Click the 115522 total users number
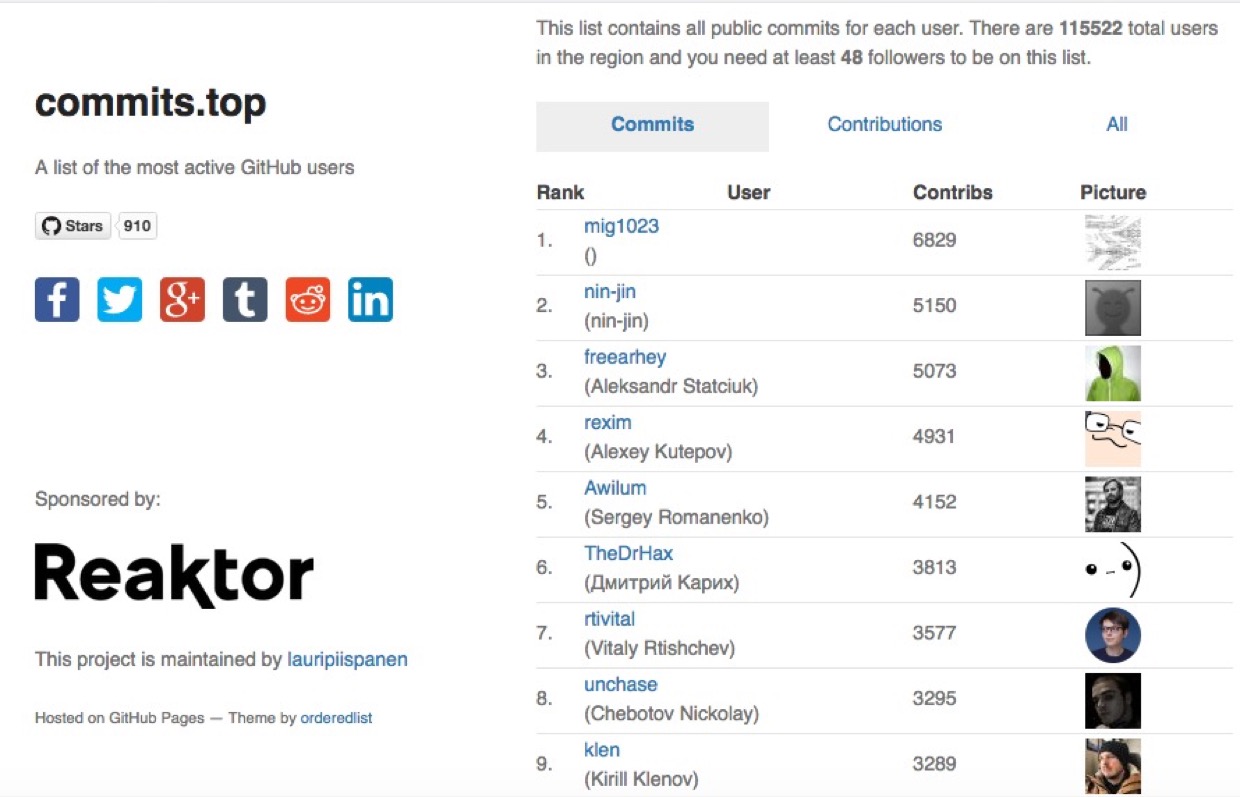The width and height of the screenshot is (1240, 797). (1092, 28)
